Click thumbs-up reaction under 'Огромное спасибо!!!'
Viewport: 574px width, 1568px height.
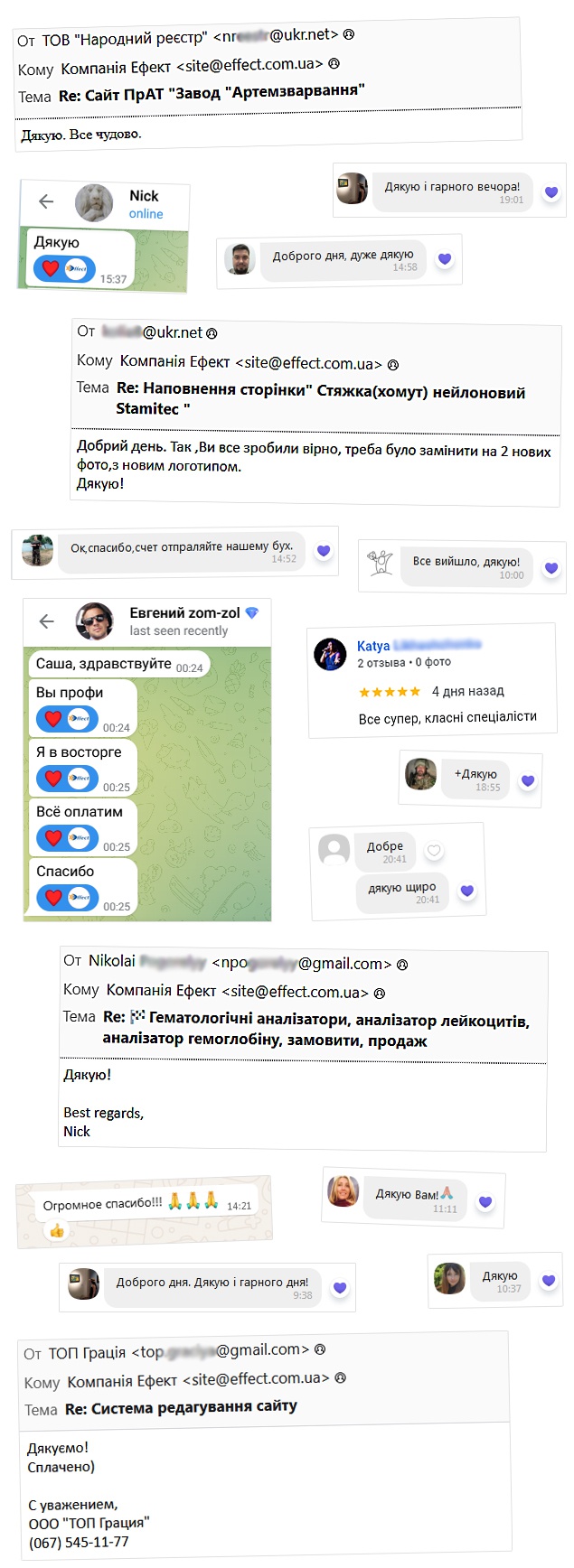57,1229
